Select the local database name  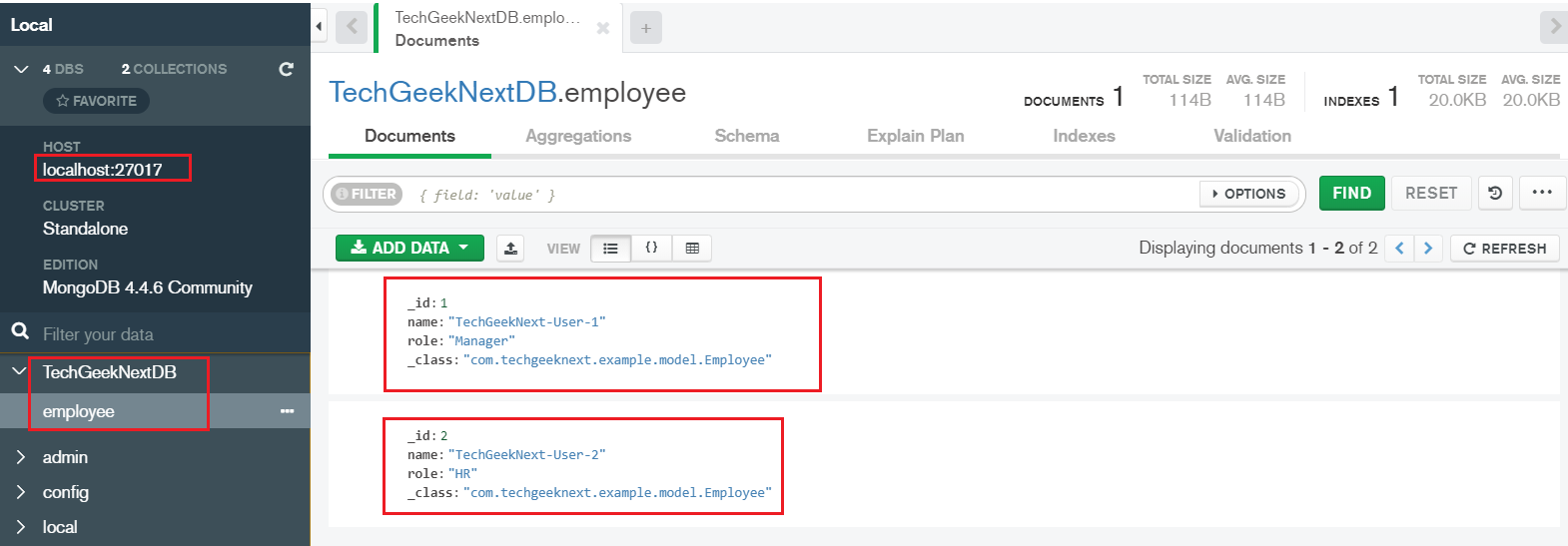tap(60, 527)
